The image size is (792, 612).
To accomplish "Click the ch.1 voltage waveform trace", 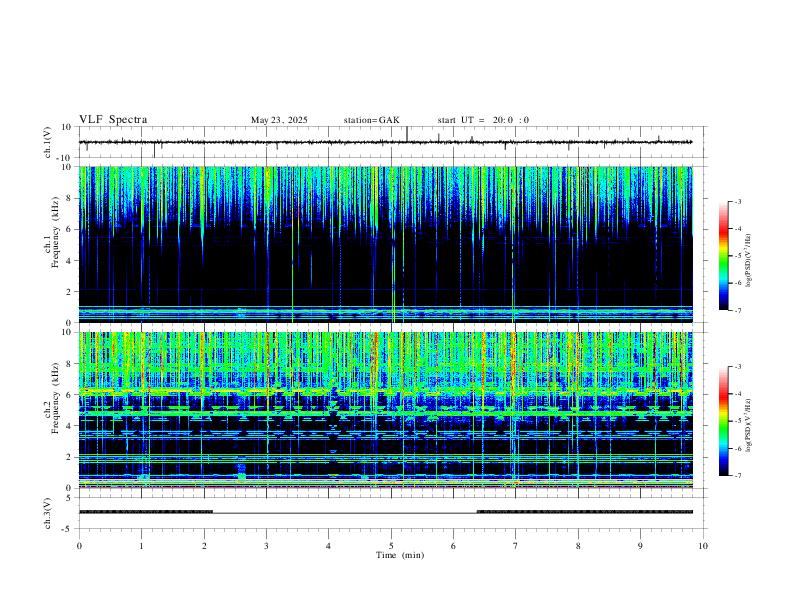I will [x=386, y=142].
